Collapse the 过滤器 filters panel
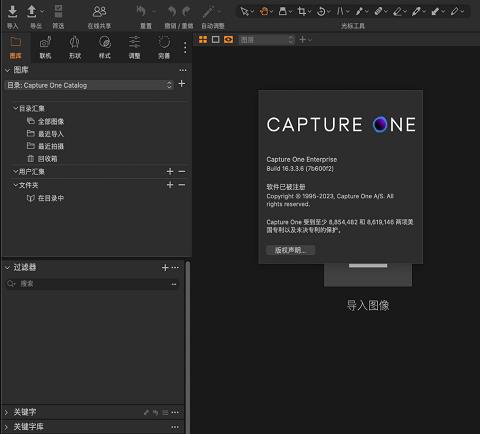The height and width of the screenshot is (434, 480). (7, 267)
